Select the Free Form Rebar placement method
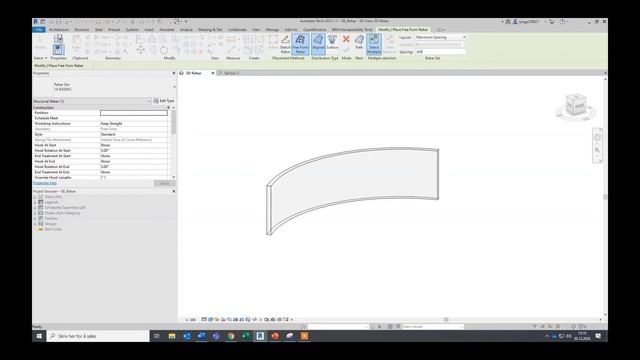640x360 pixels. coord(300,44)
